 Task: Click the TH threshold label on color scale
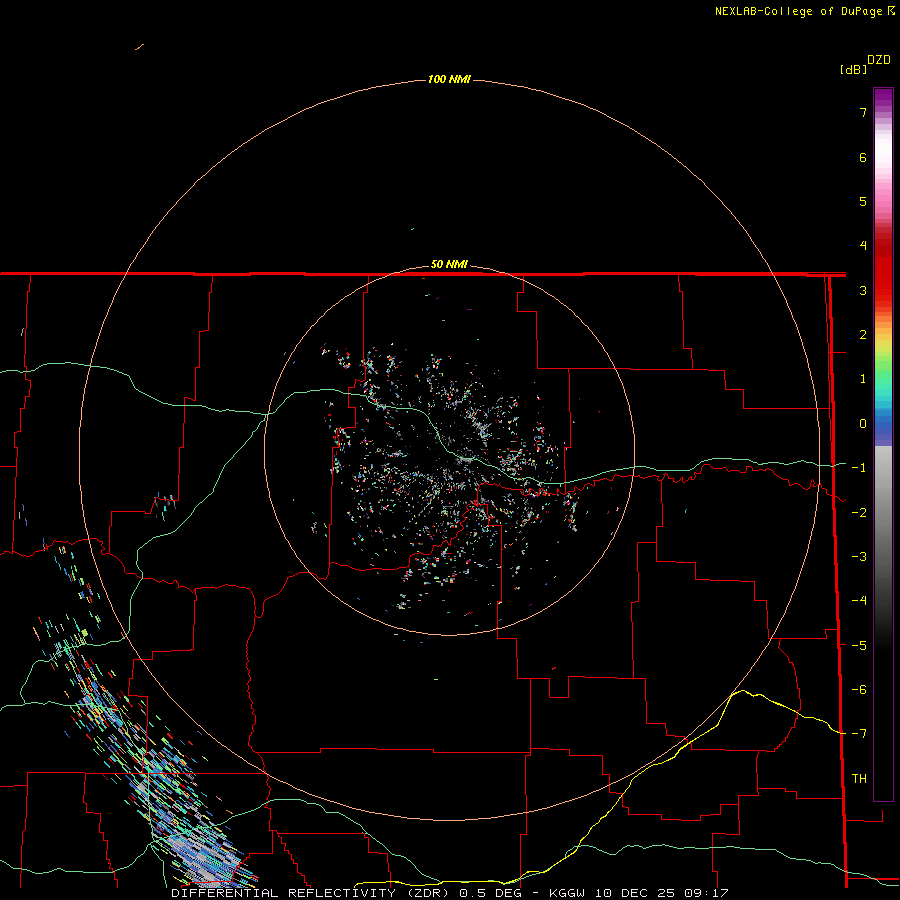pos(859,779)
